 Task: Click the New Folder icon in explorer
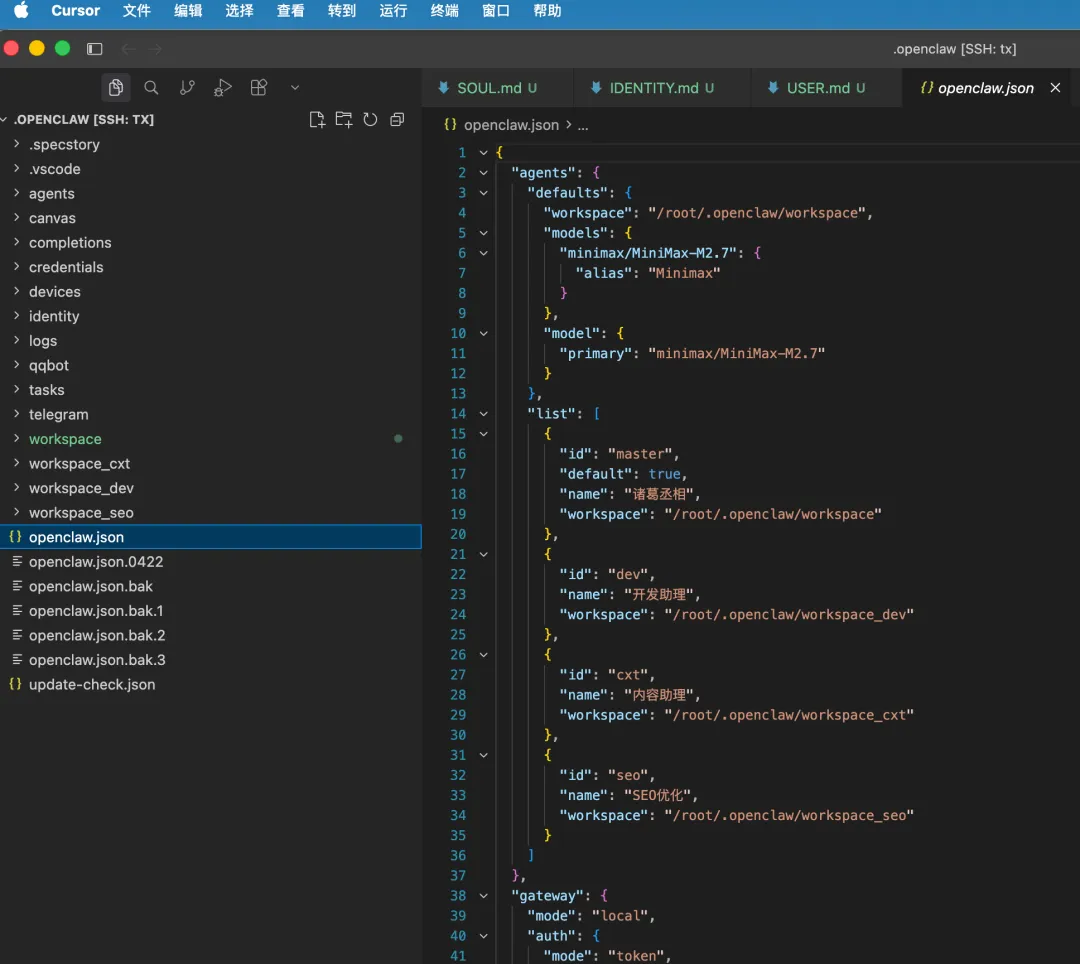coord(344,120)
